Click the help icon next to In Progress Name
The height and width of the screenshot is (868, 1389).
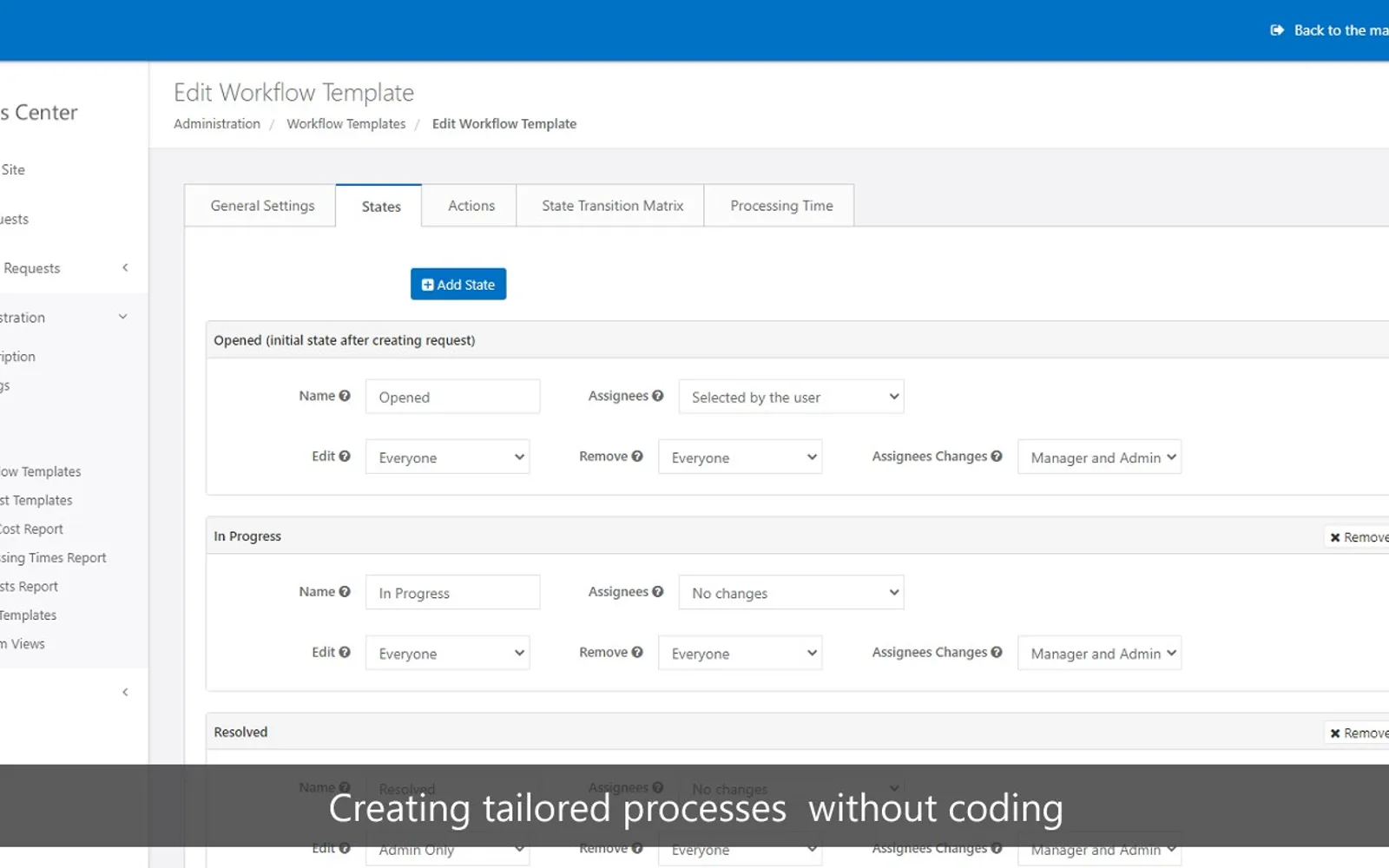345,592
